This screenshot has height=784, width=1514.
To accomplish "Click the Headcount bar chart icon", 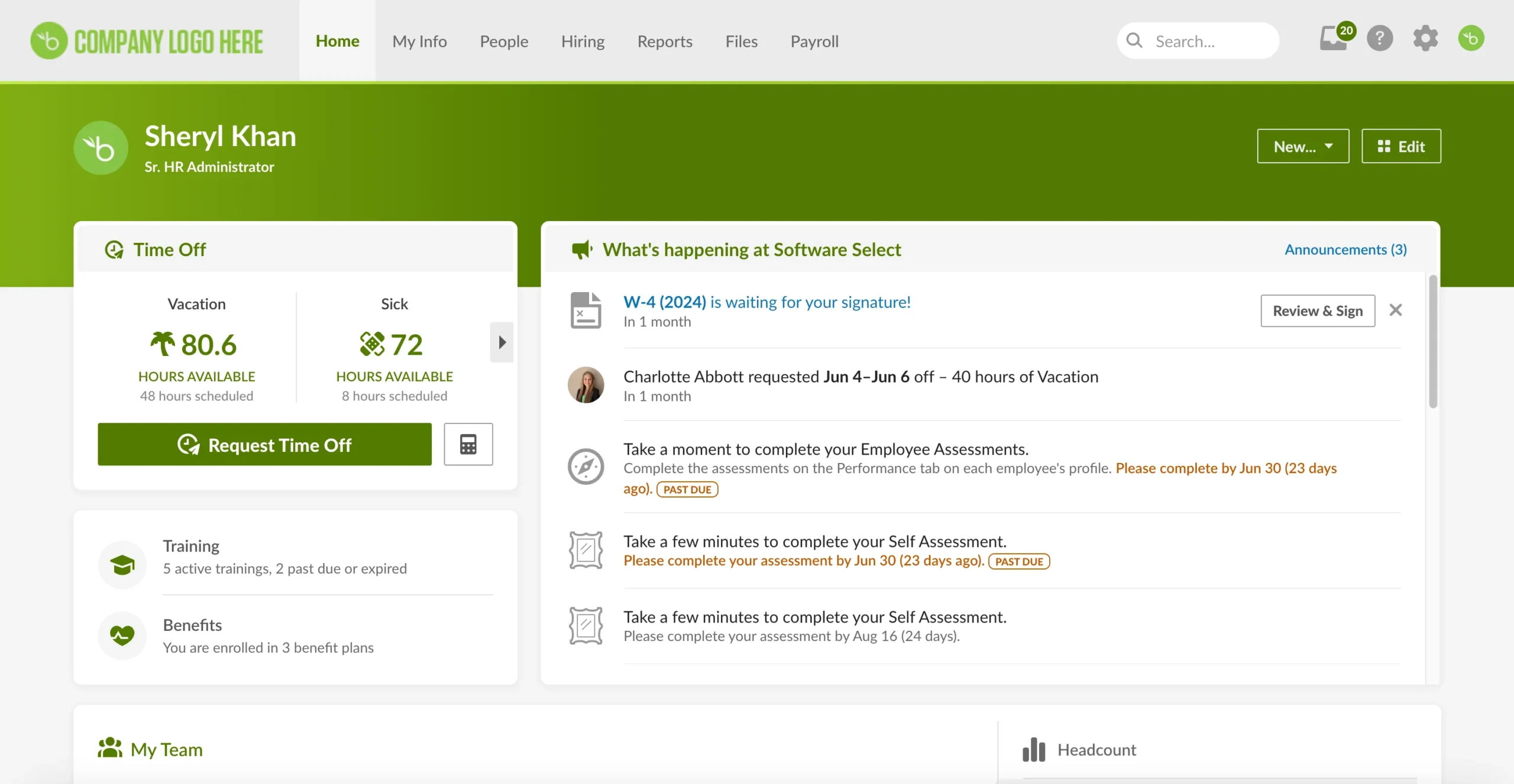I will (1033, 749).
